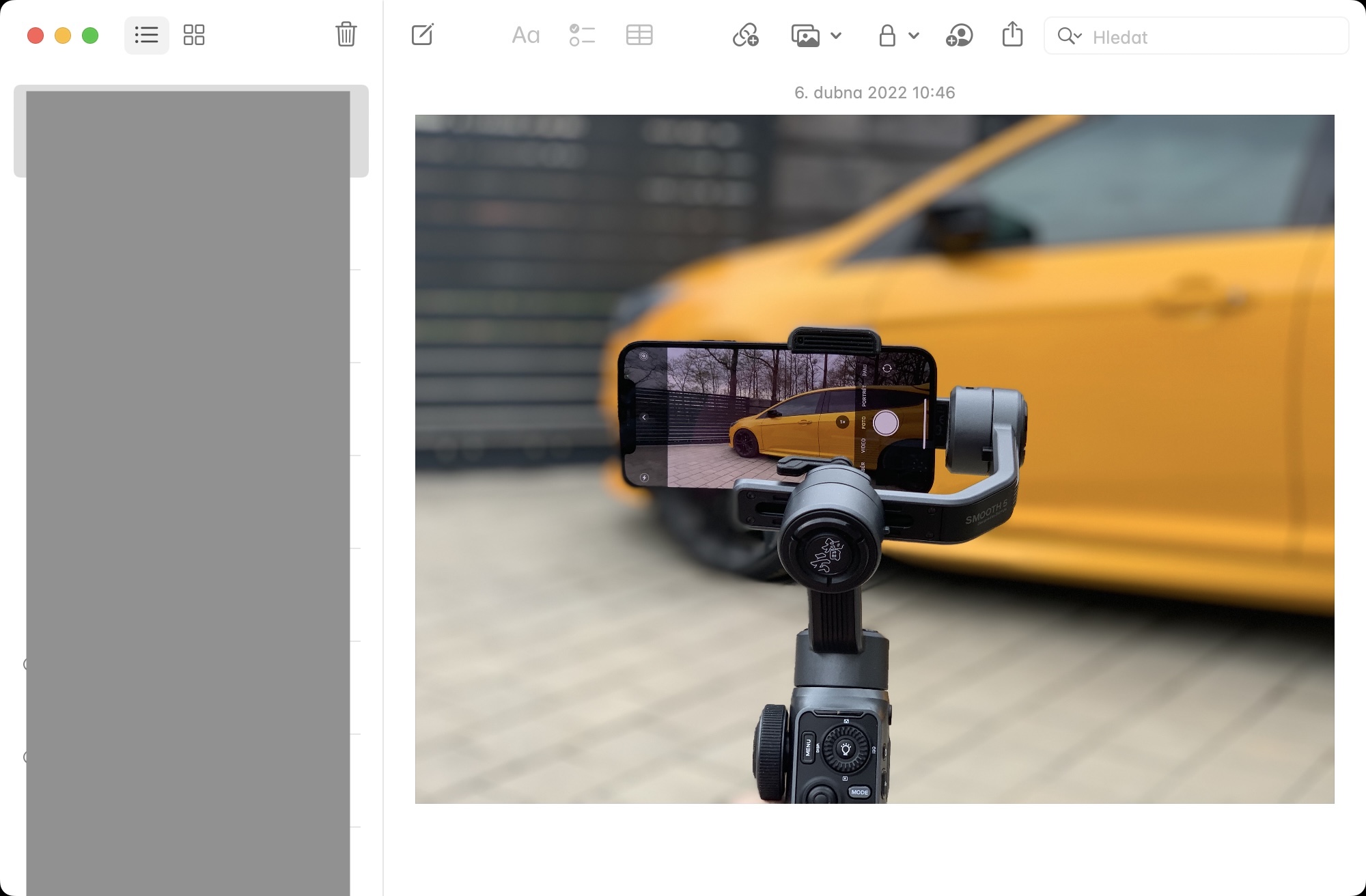Image resolution: width=1366 pixels, height=896 pixels.
Task: Expand the media dropdown chevron
Action: [836, 36]
